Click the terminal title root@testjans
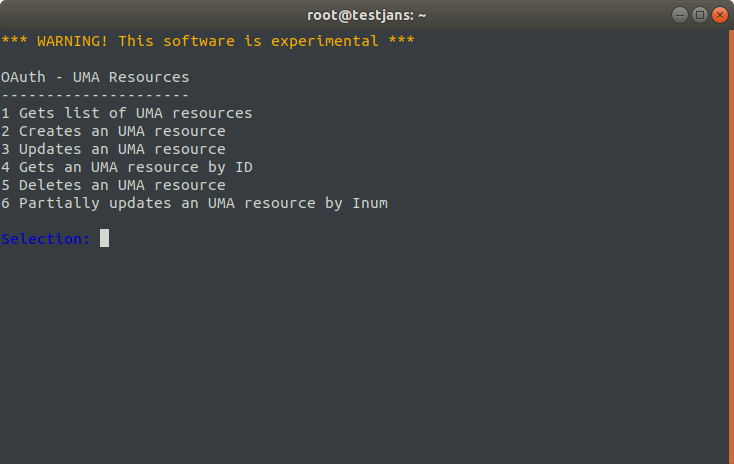This screenshot has width=734, height=464. tap(367, 15)
